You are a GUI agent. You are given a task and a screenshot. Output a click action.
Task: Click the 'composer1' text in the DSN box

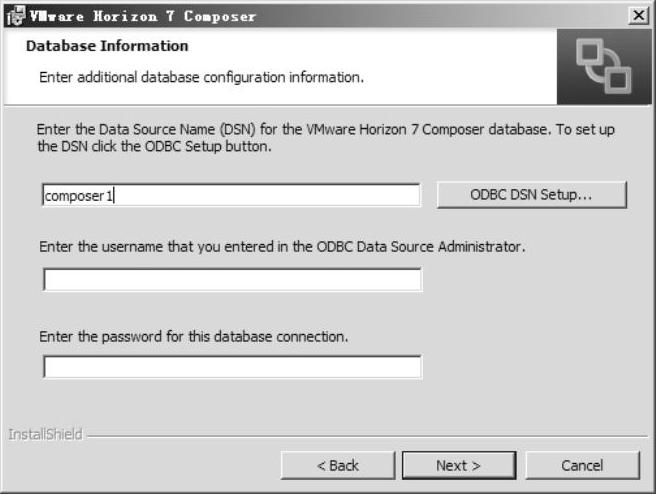point(80,196)
